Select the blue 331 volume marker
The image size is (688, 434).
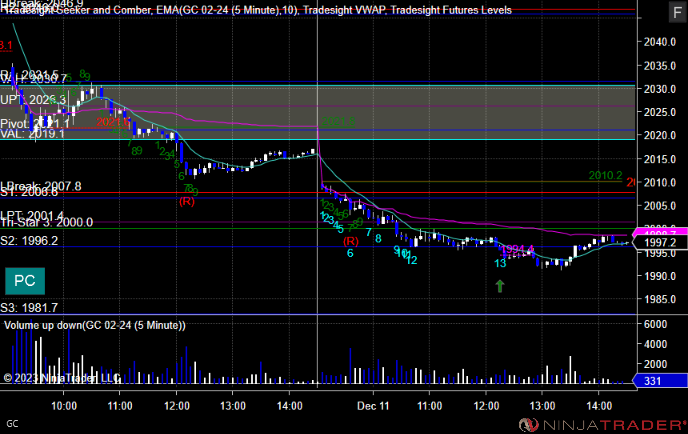(x=659, y=380)
